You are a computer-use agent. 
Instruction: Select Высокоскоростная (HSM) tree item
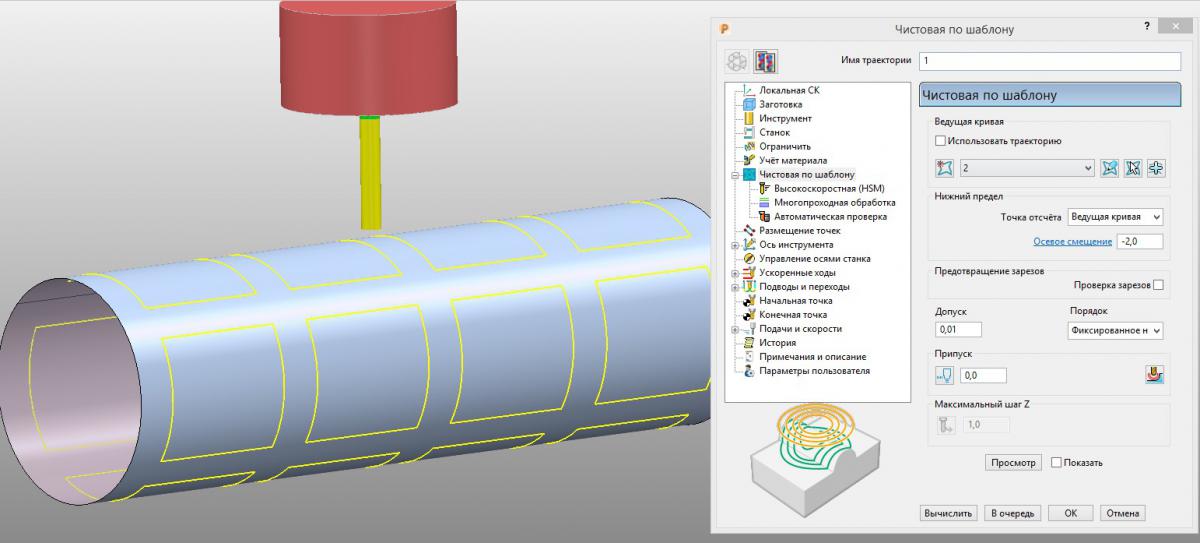click(821, 188)
